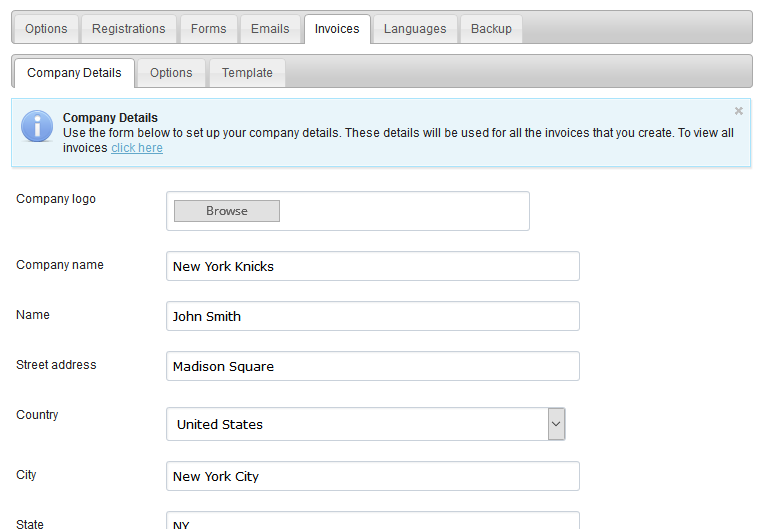Select the Invoices tab
This screenshot has width=763, height=529.
pos(337,29)
